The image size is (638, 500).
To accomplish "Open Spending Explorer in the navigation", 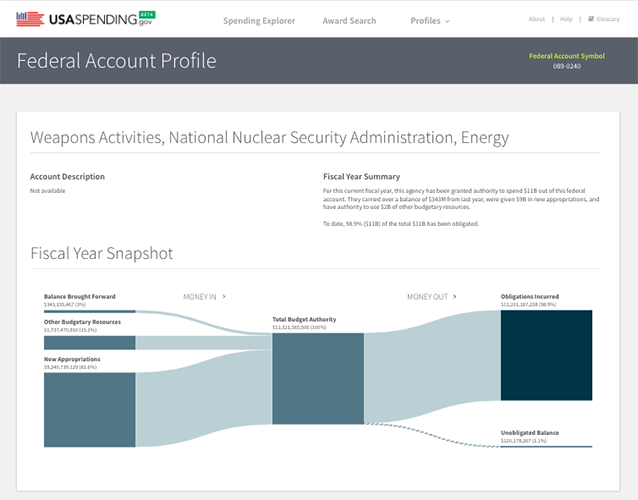I will point(259,21).
